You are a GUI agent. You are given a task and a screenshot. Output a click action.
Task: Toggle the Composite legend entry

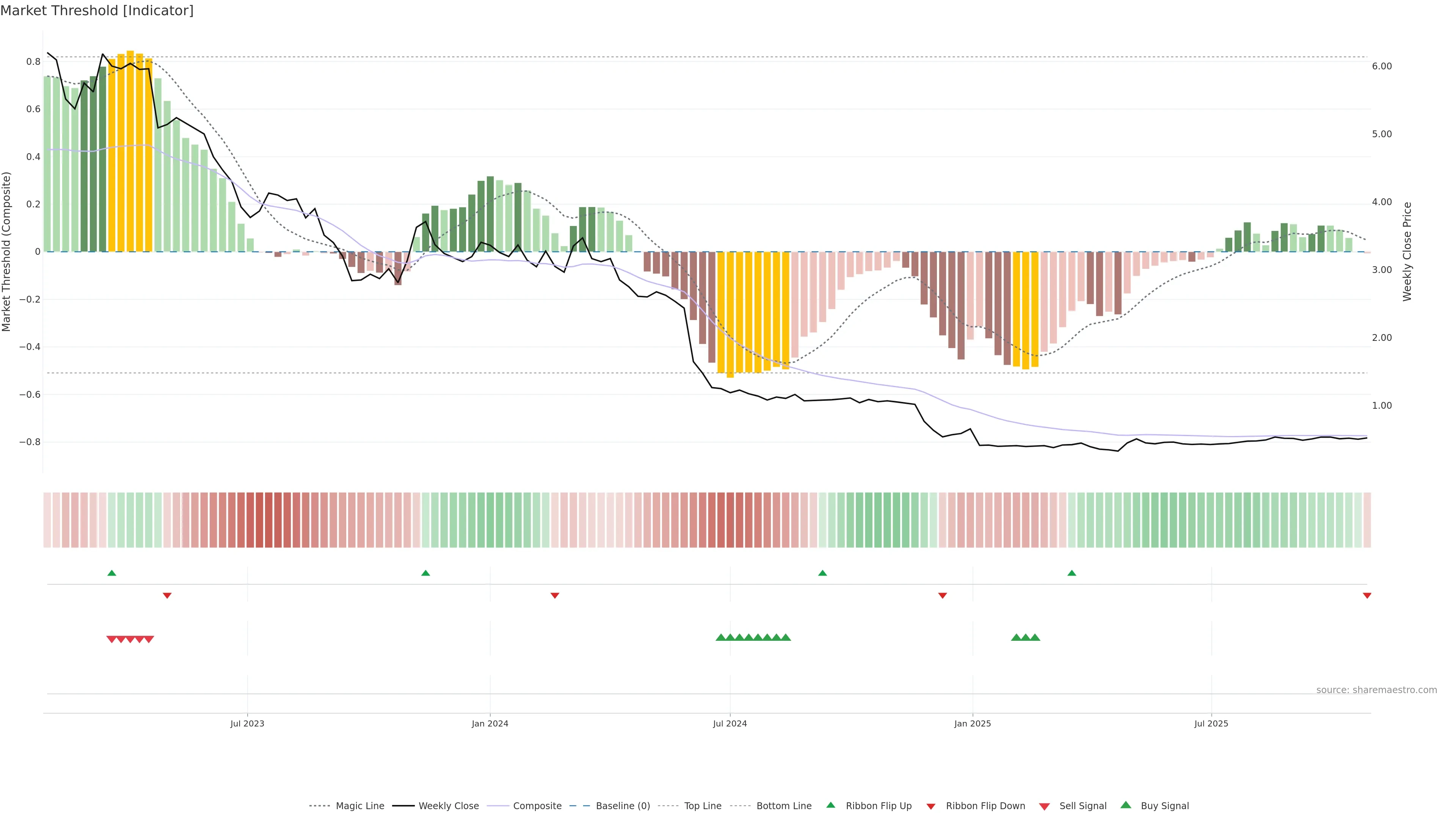(x=537, y=806)
